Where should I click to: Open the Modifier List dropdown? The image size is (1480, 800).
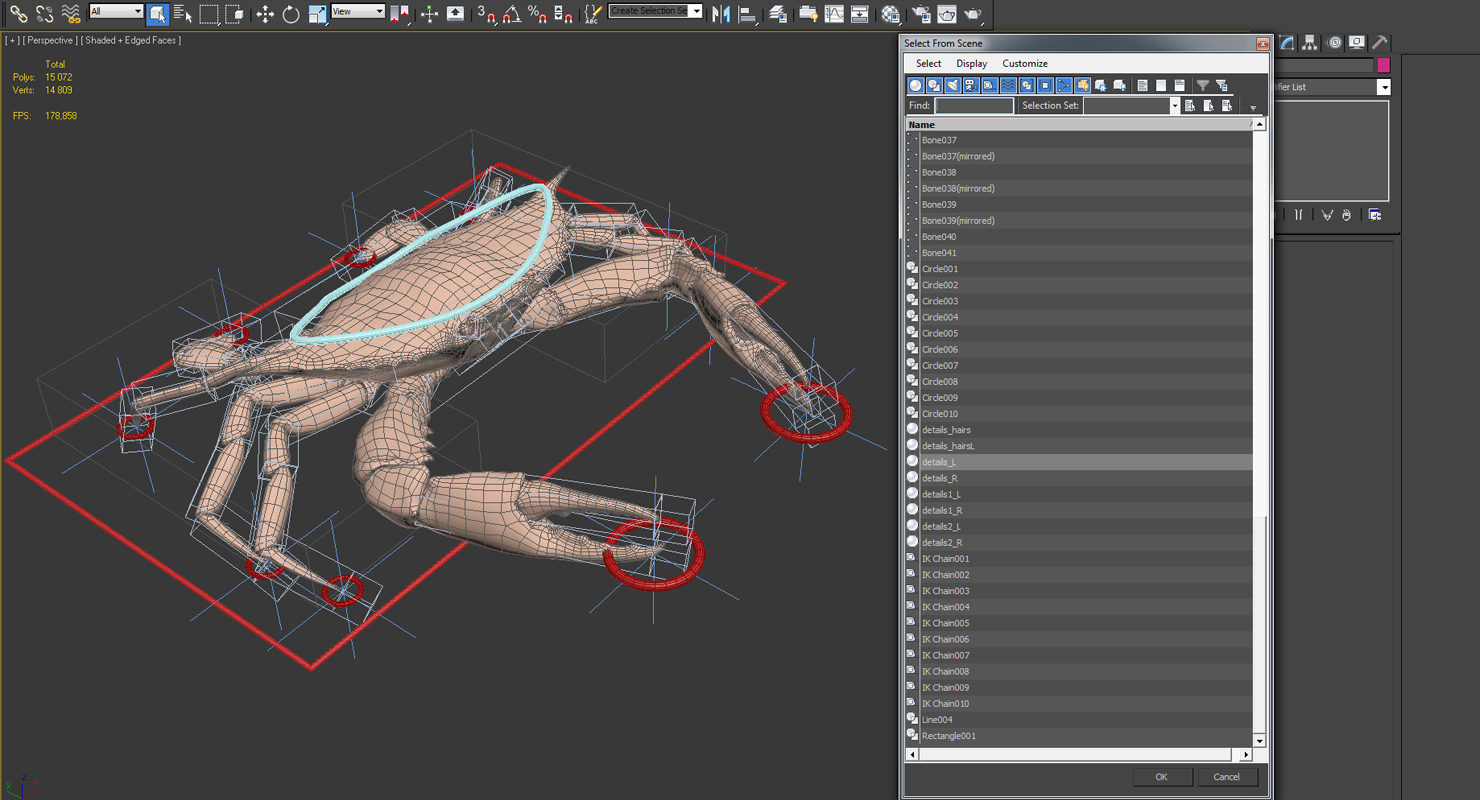[x=1384, y=87]
